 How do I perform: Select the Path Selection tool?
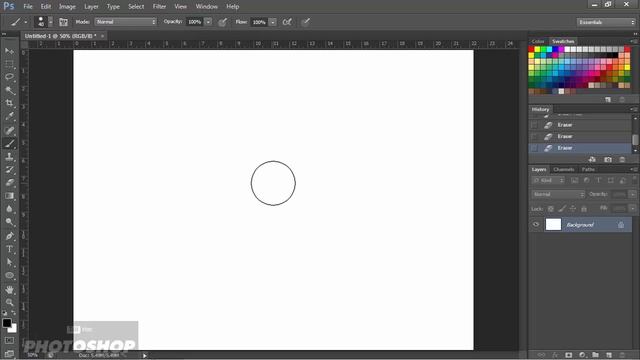click(9, 262)
